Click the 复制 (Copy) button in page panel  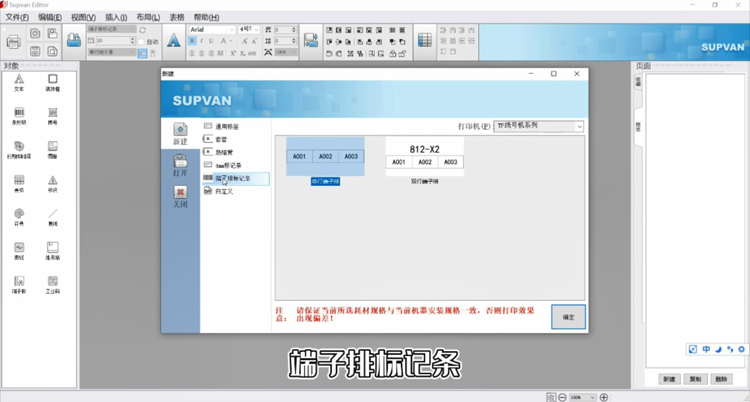coord(696,380)
